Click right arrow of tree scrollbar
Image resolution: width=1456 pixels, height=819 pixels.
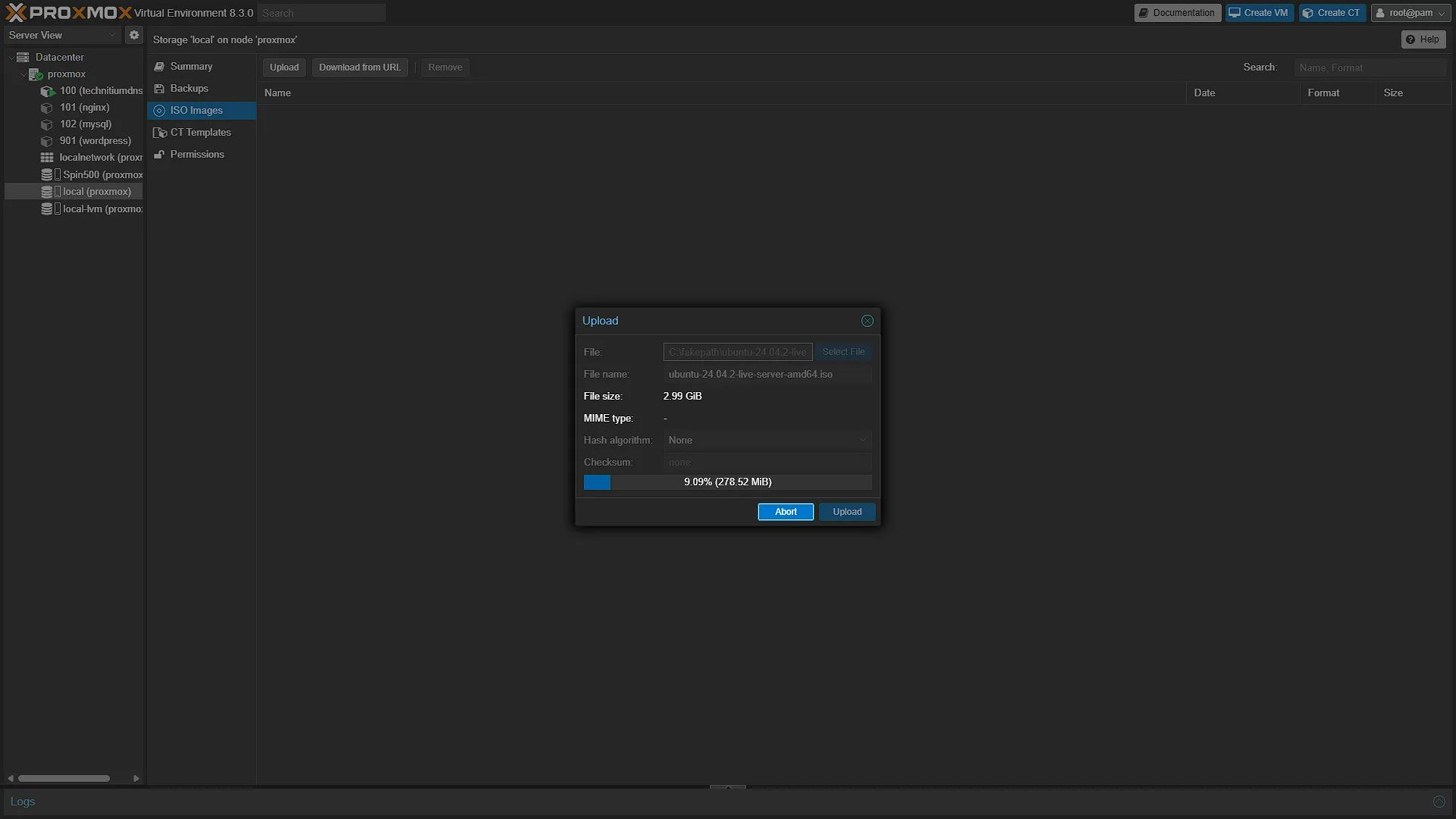[x=136, y=778]
